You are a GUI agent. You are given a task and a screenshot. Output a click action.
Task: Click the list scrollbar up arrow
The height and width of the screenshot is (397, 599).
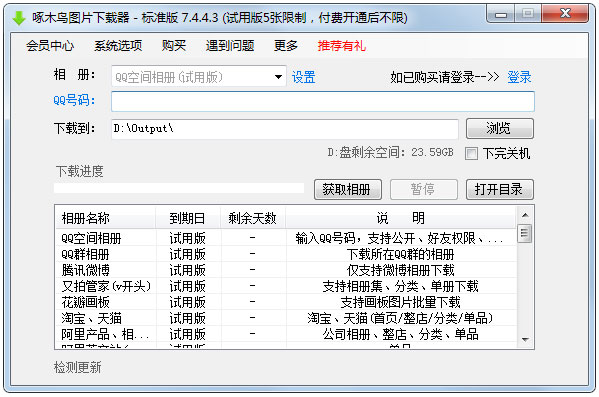coord(525,215)
